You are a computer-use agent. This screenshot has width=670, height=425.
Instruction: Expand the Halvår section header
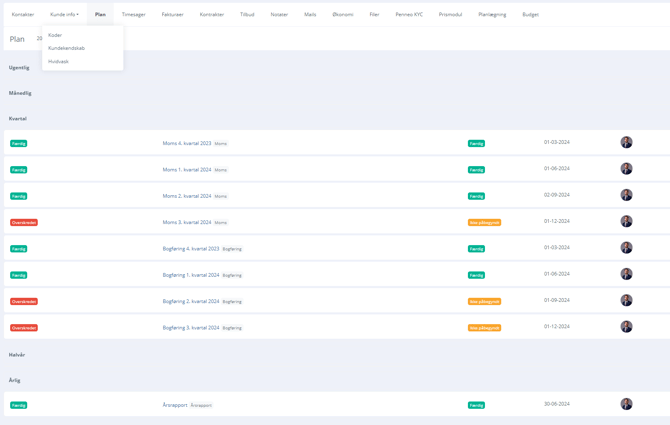coord(17,354)
